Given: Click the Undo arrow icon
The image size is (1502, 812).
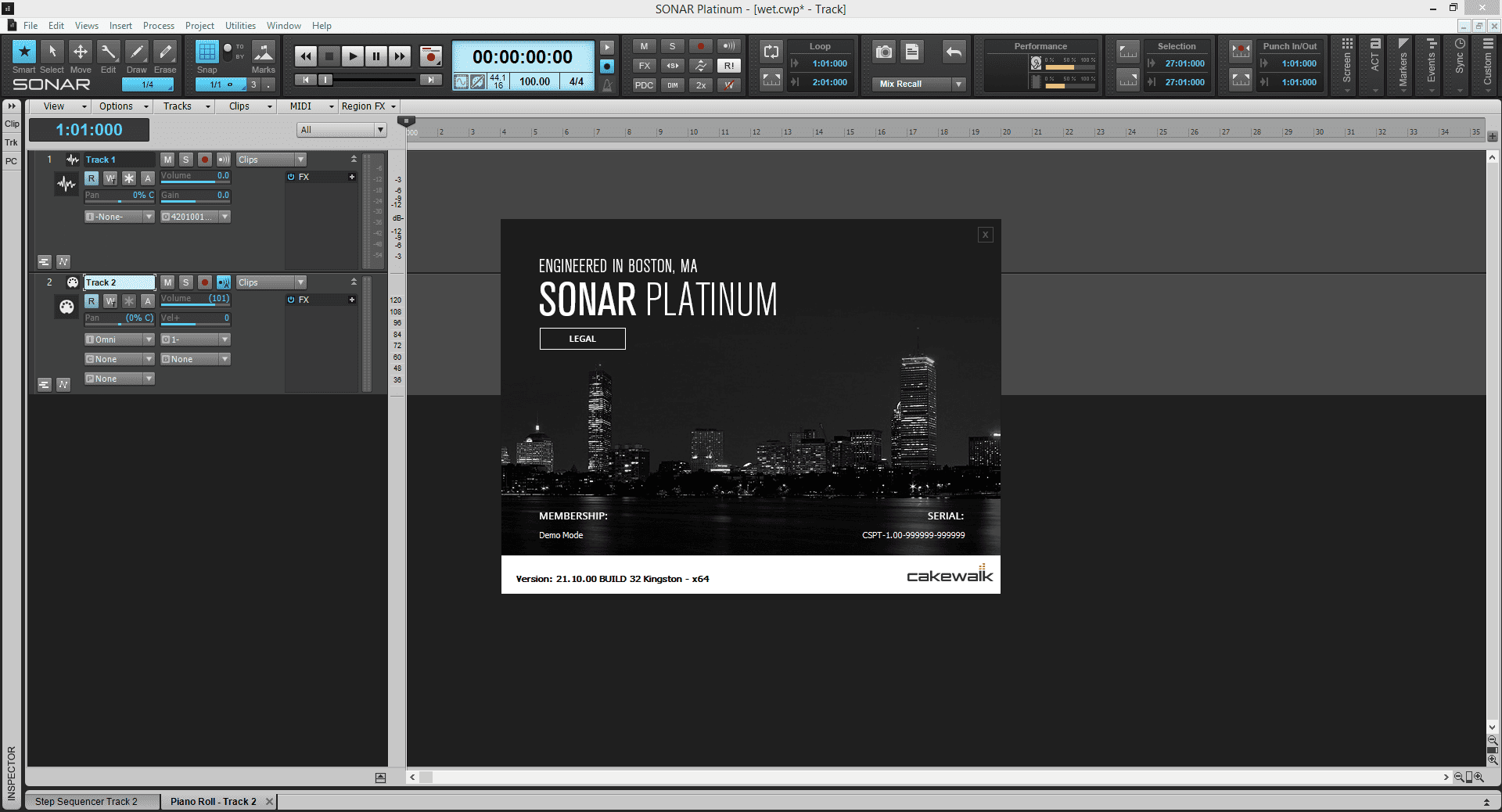Looking at the screenshot, I should (x=954, y=52).
